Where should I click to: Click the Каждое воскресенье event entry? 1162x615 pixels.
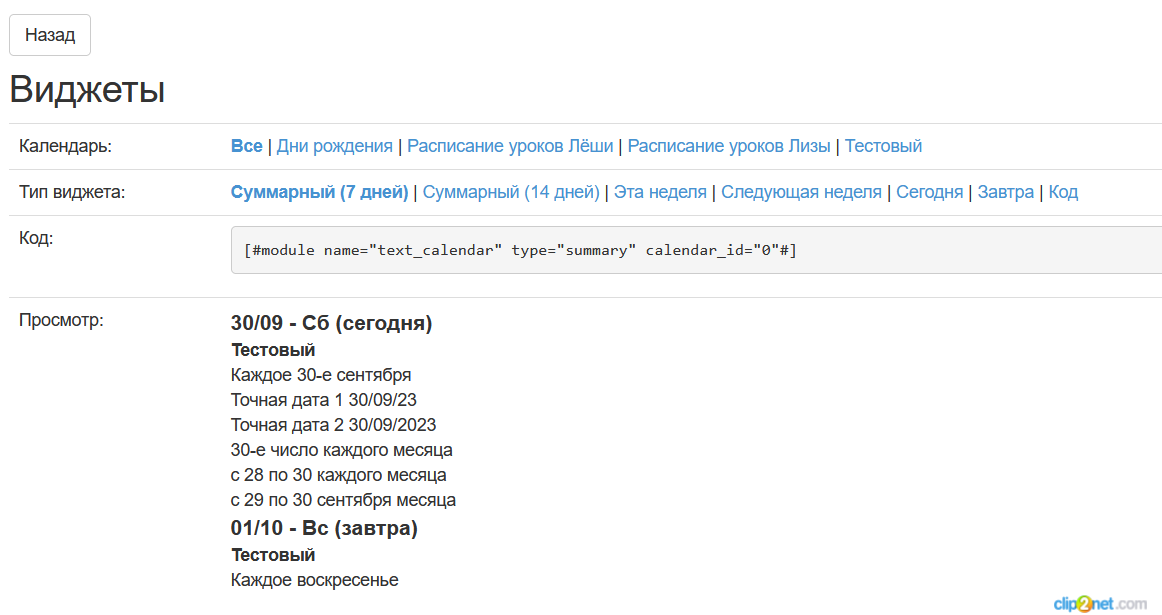click(314, 580)
